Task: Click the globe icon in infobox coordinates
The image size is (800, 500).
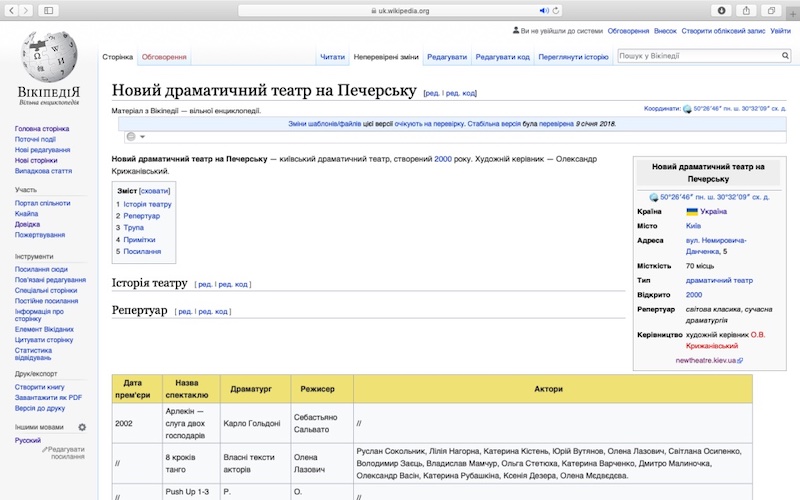Action: point(654,197)
